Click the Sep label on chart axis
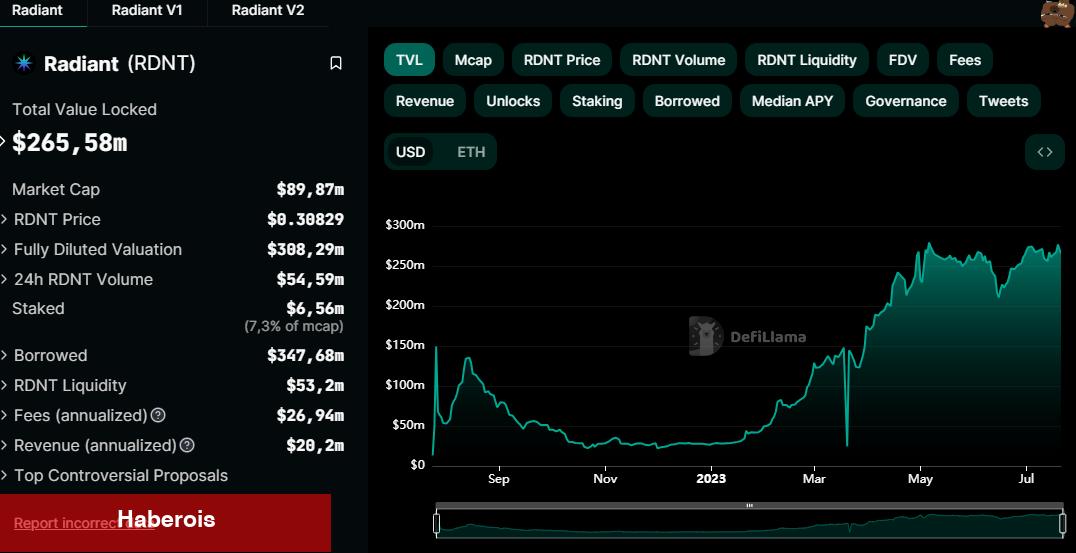1076x553 pixels. tap(499, 478)
